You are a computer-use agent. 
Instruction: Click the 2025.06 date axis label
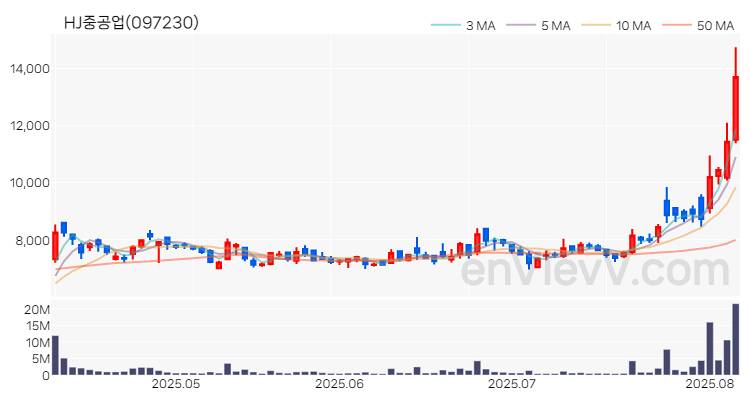click(340, 384)
